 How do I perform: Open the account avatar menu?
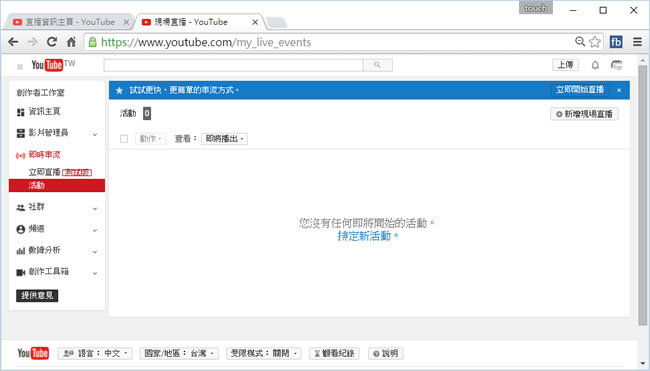[617, 65]
